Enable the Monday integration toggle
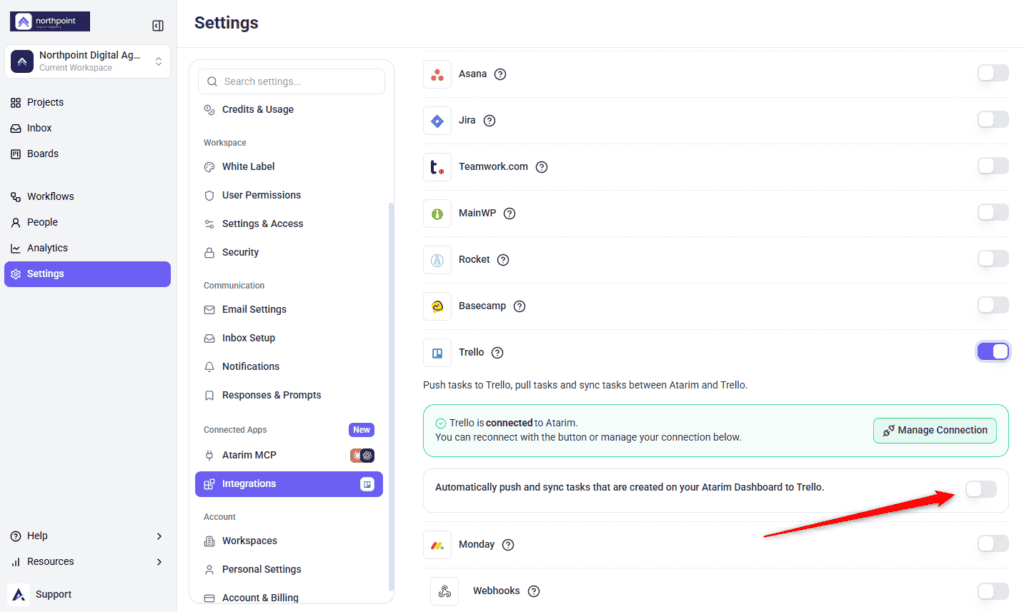The image size is (1024, 612). click(x=993, y=543)
